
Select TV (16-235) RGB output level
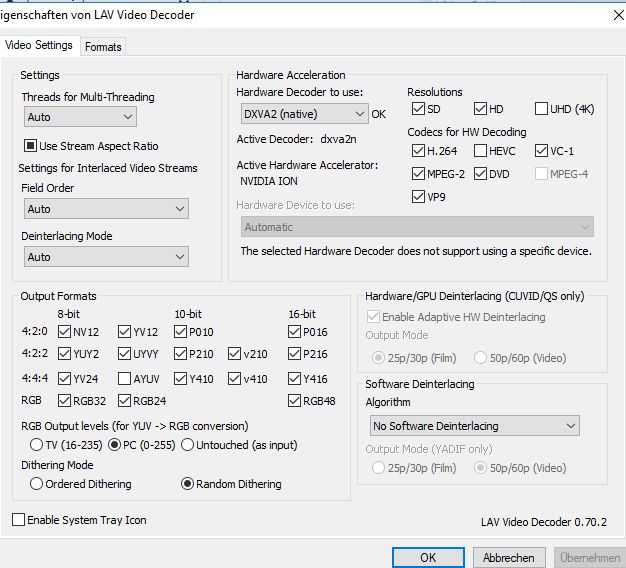[37, 445]
